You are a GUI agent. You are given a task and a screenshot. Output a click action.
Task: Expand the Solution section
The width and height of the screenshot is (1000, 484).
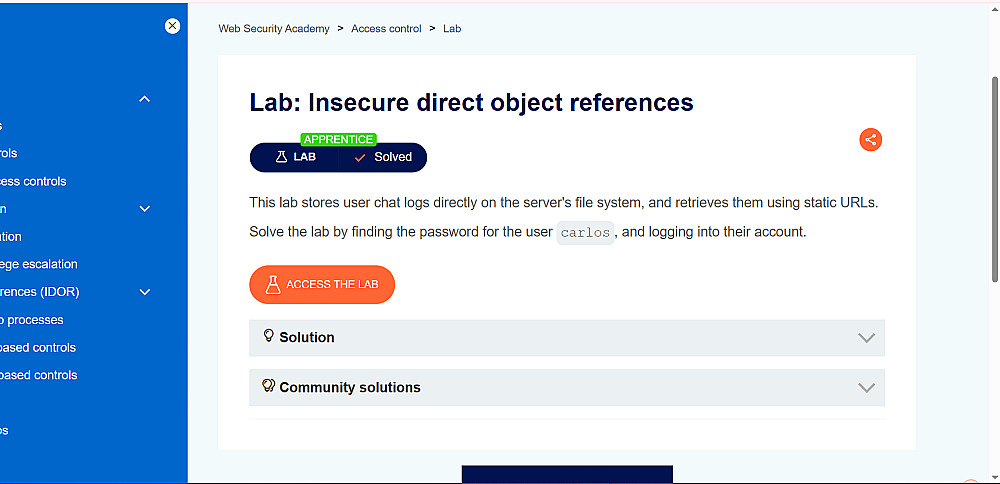point(567,337)
